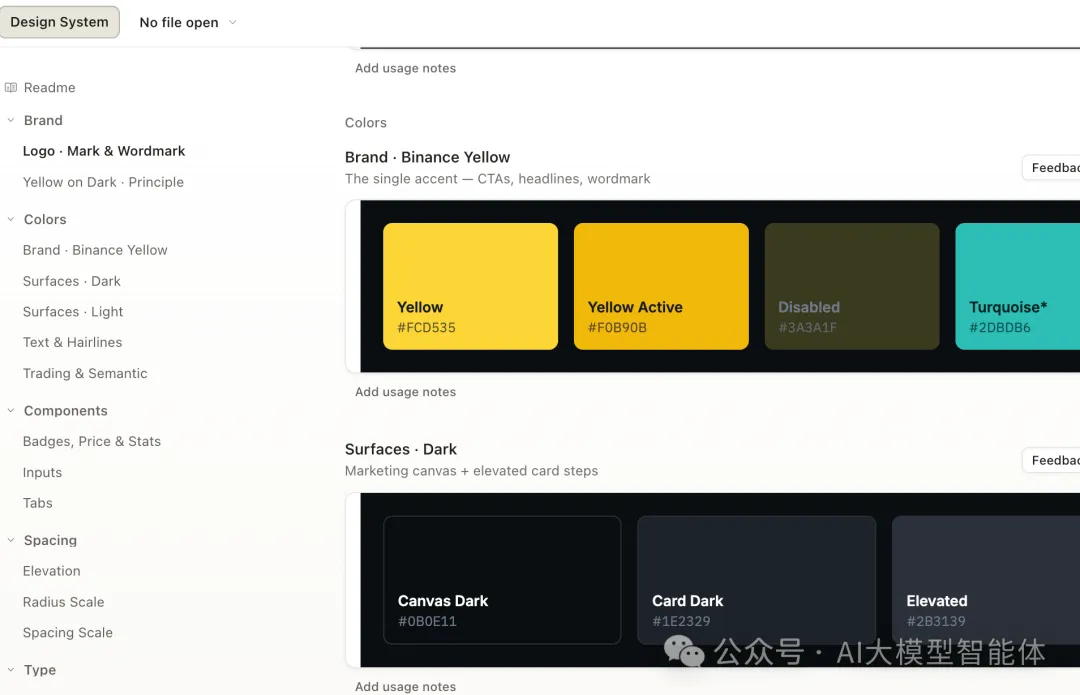The image size is (1080, 695).
Task: Open the Spacing Scale item
Action: click(x=68, y=632)
